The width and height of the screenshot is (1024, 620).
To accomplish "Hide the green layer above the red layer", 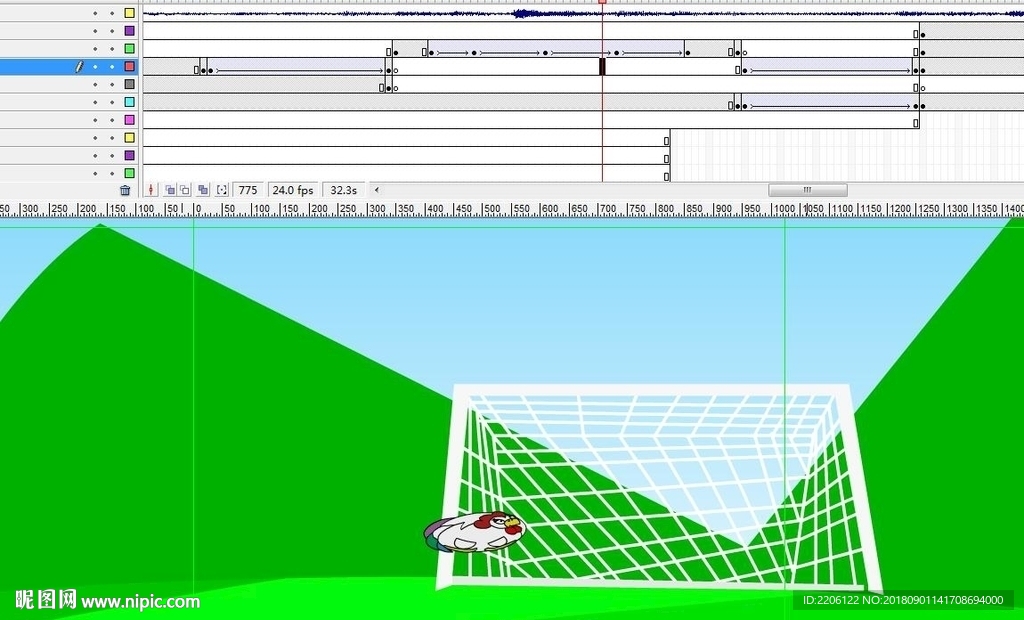I will [x=95, y=49].
